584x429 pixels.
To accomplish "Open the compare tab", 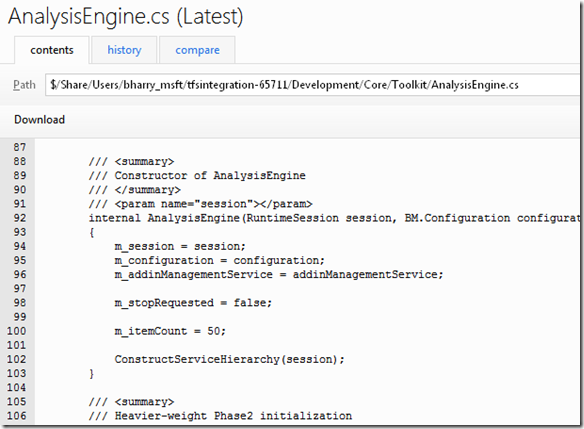I will pyautogui.click(x=197, y=50).
